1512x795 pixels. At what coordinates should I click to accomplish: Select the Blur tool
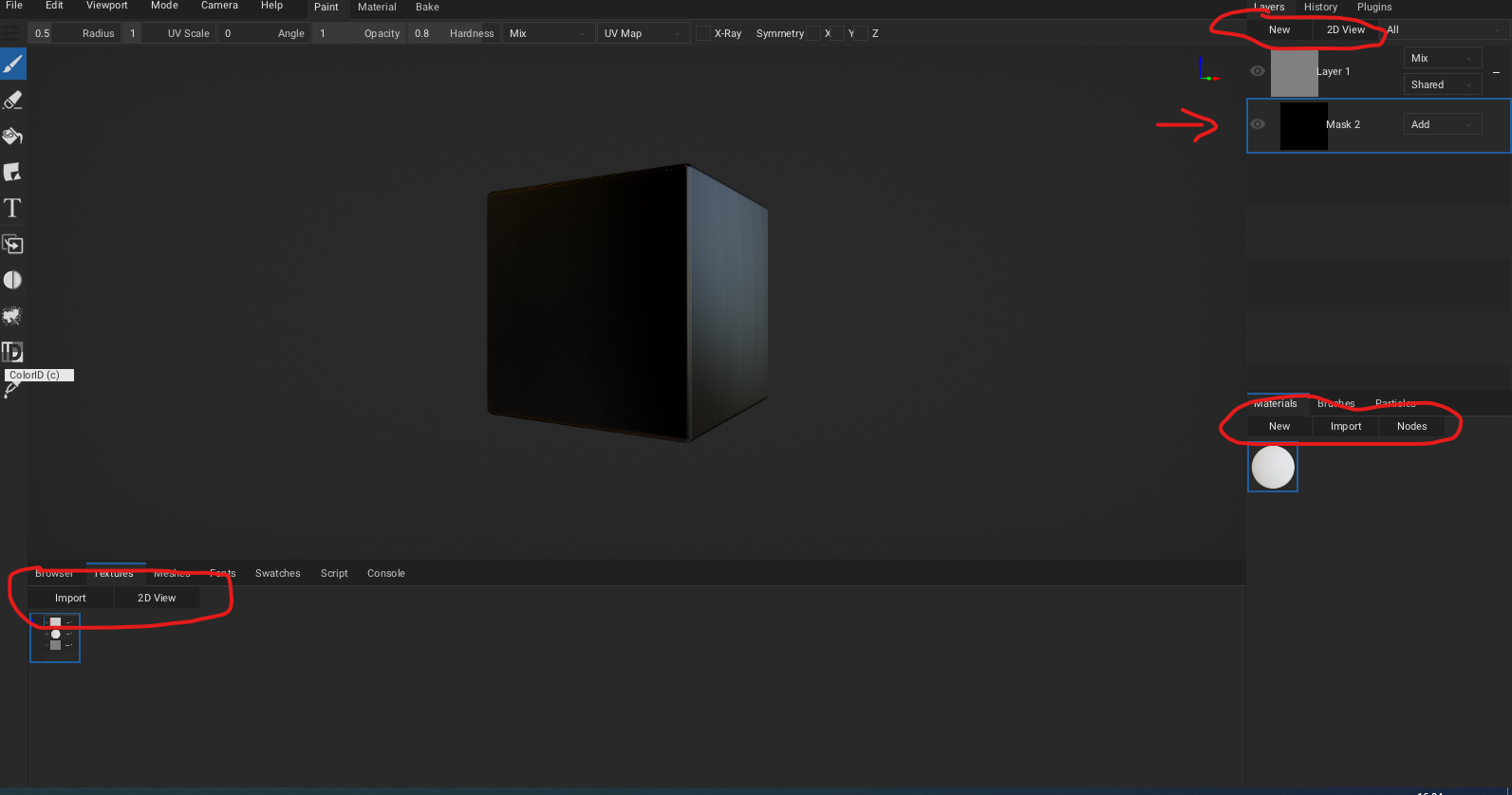13,281
